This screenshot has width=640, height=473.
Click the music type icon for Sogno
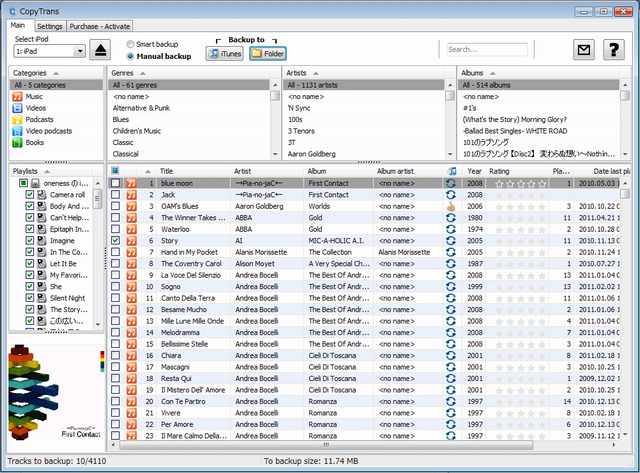point(131,286)
